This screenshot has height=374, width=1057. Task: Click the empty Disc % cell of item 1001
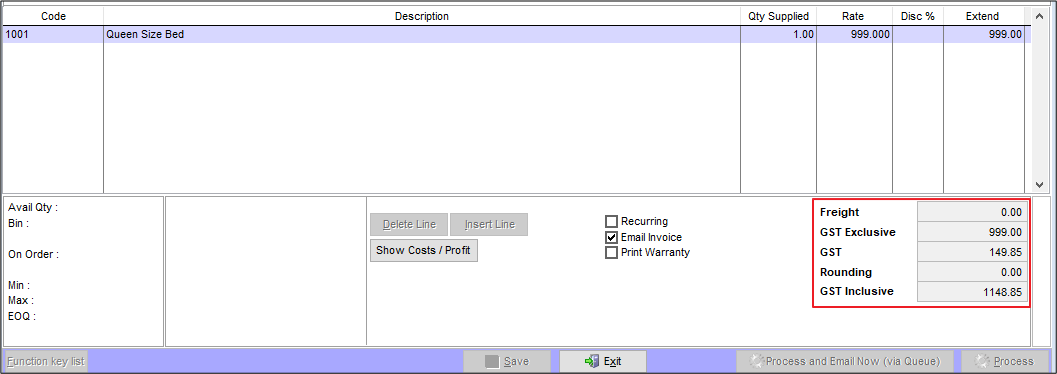[917, 34]
